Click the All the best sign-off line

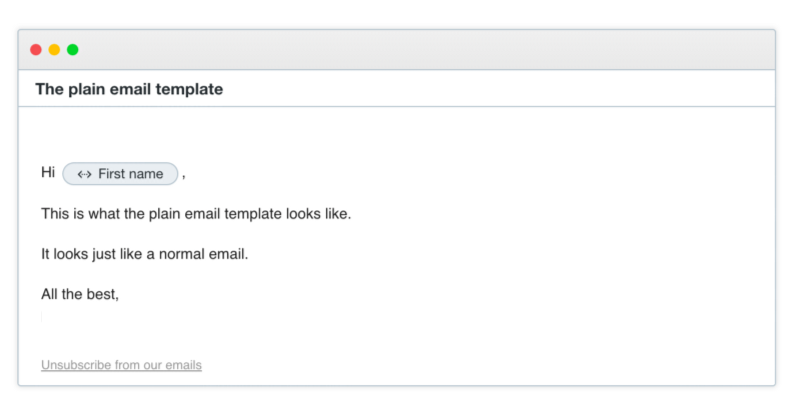pyautogui.click(x=80, y=294)
